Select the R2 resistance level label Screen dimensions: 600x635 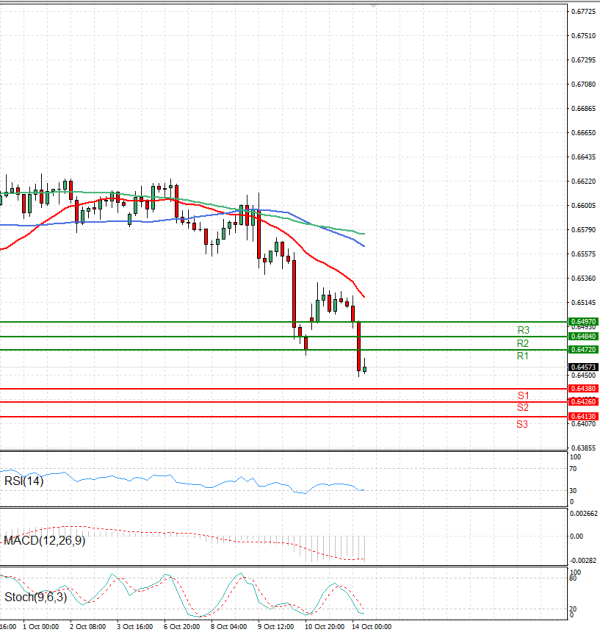[x=523, y=343]
